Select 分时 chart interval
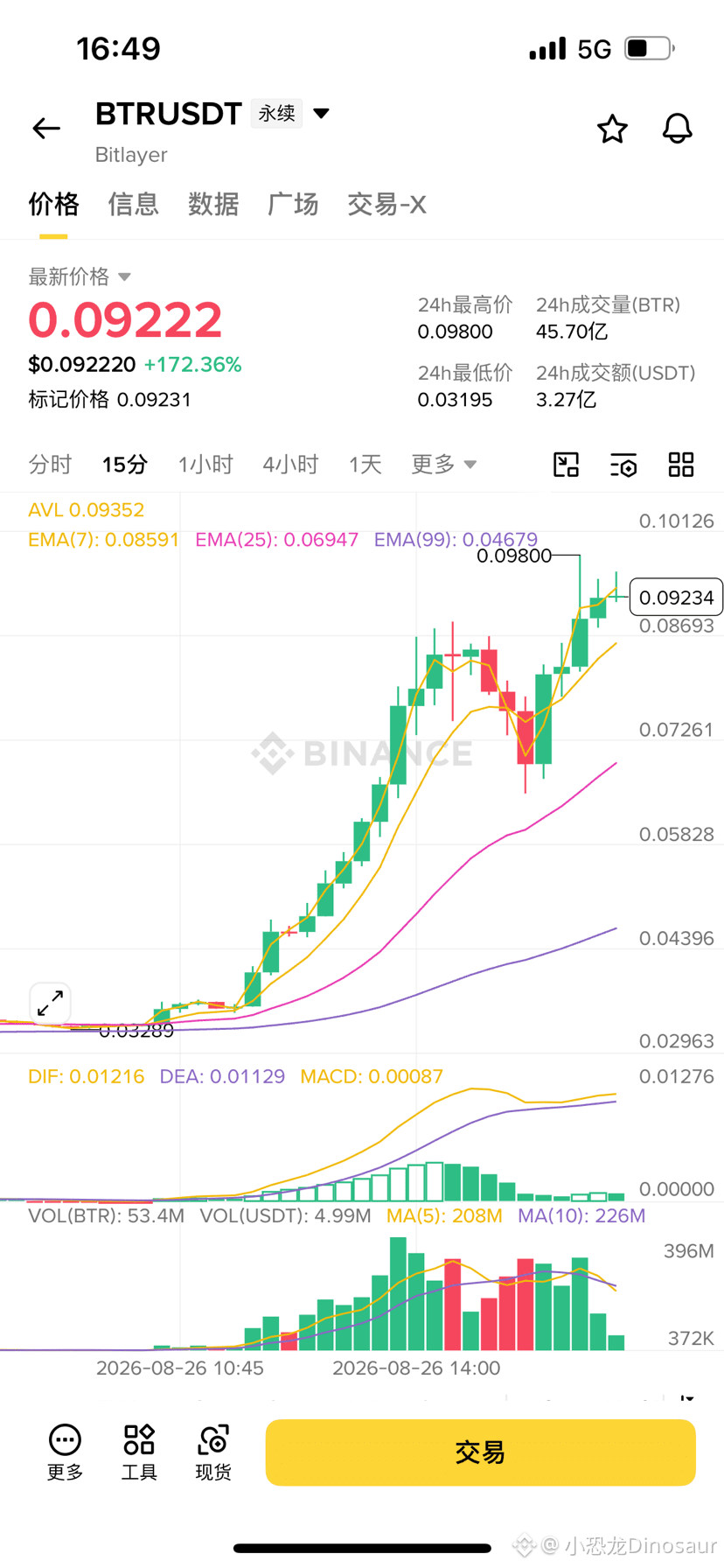The width and height of the screenshot is (724, 1568). click(50, 464)
